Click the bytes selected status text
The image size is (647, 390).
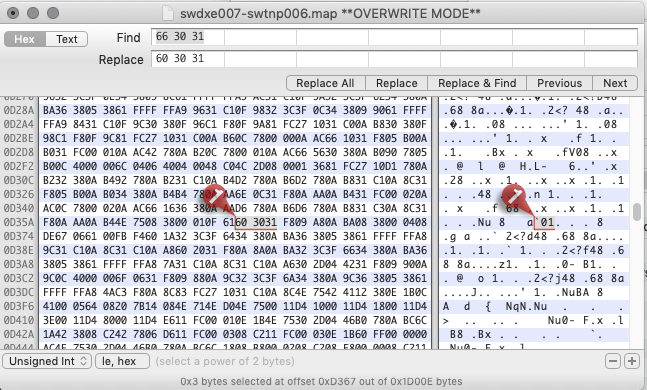(x=321, y=381)
